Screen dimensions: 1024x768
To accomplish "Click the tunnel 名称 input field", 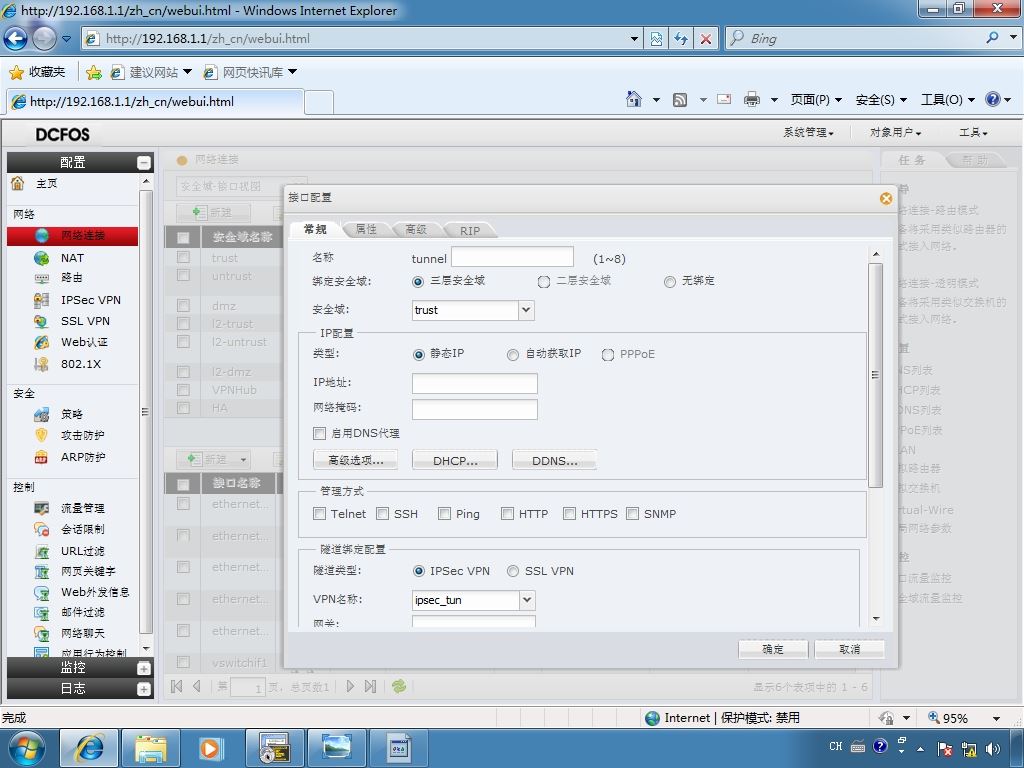I will pos(513,257).
